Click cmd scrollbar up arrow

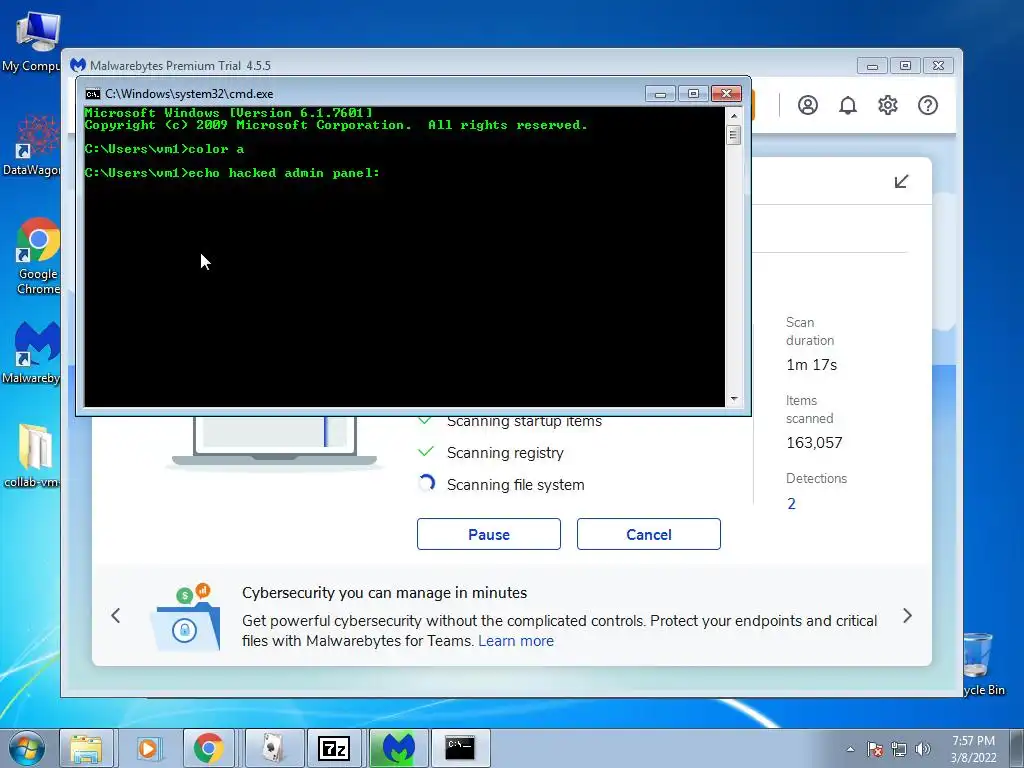[734, 116]
